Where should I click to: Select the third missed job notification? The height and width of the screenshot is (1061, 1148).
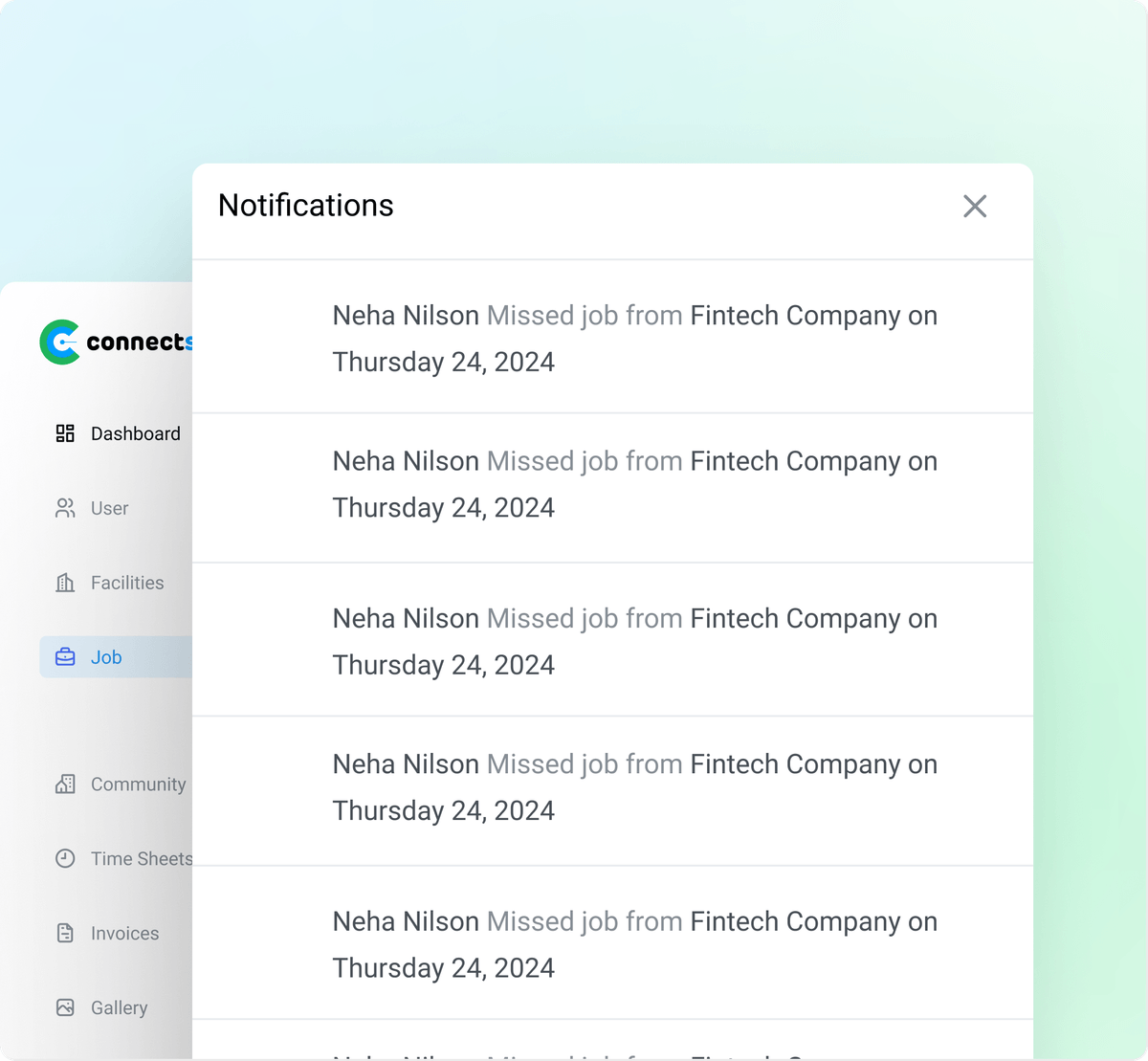612,640
